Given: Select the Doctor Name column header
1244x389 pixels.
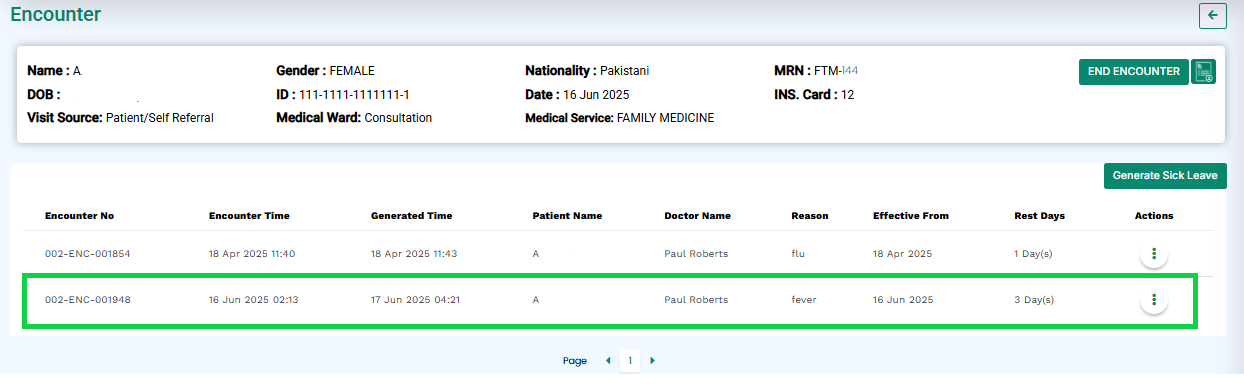Looking at the screenshot, I should [x=697, y=216].
